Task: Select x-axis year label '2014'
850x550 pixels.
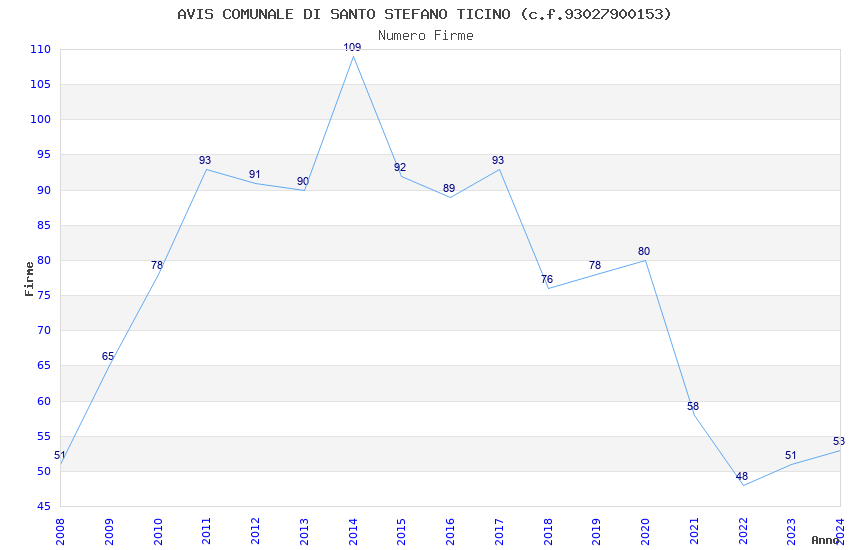Action: pos(353,531)
